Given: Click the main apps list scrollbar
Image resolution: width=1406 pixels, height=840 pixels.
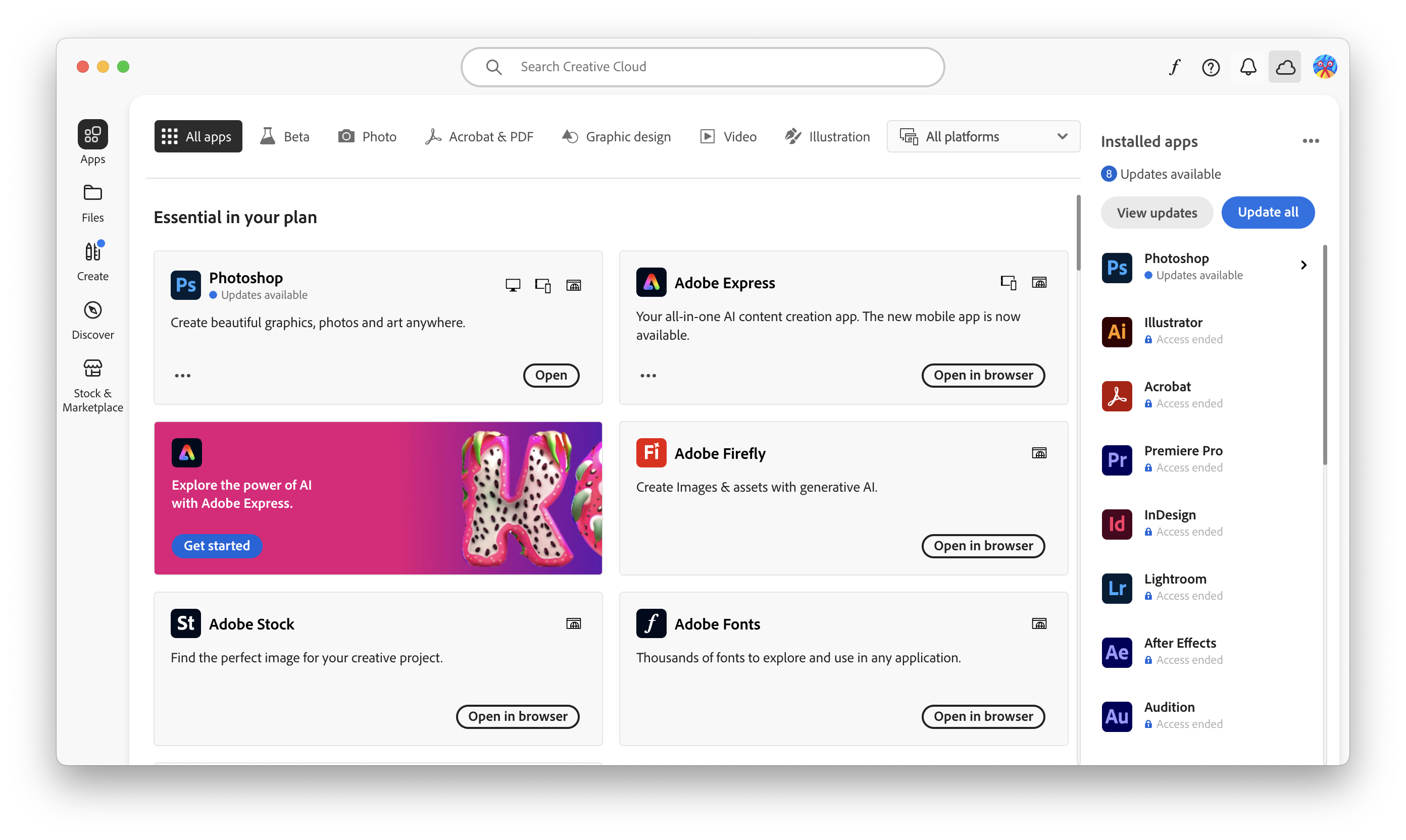Looking at the screenshot, I should click(1078, 232).
